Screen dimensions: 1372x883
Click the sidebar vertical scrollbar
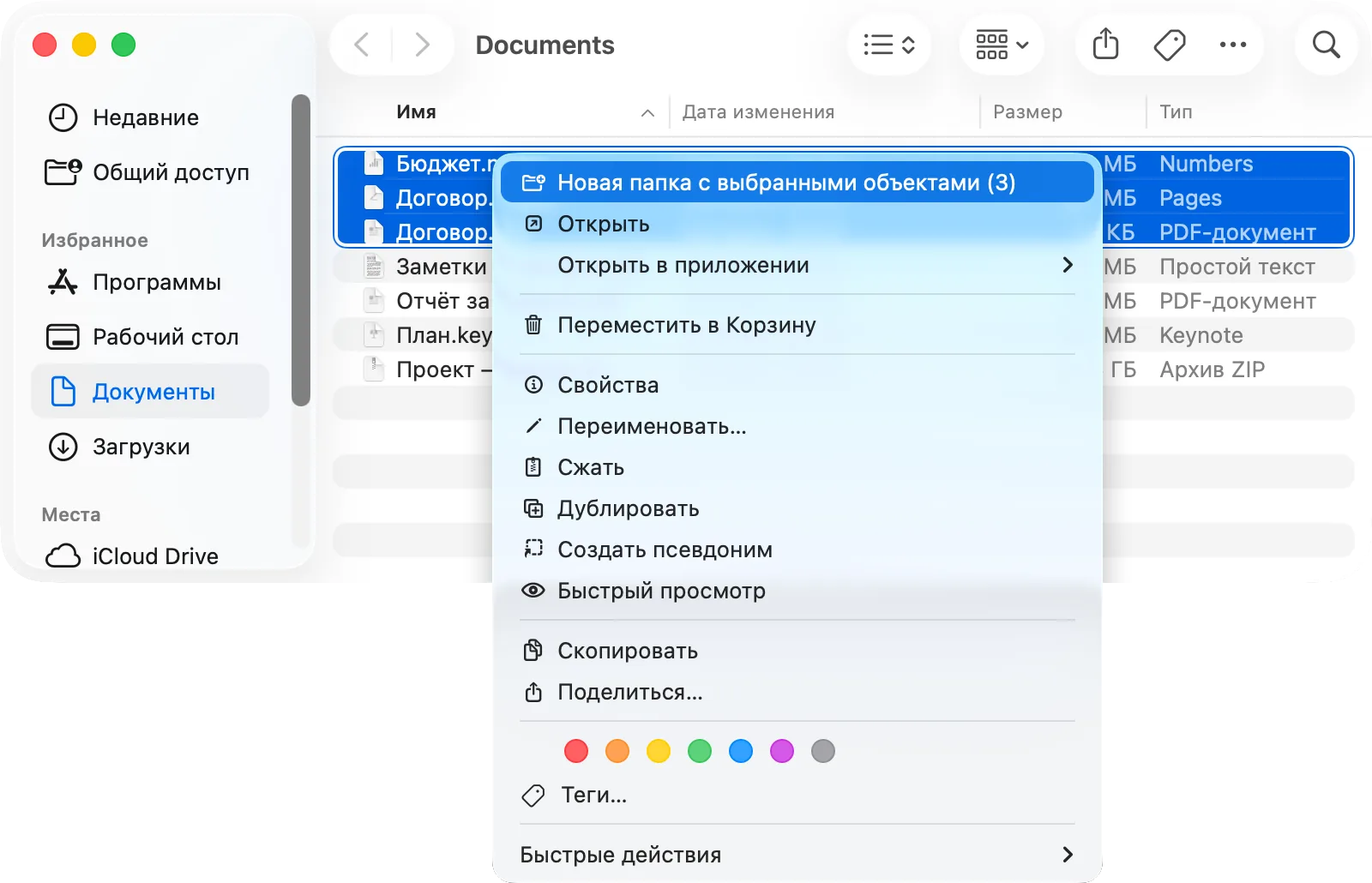(300, 250)
